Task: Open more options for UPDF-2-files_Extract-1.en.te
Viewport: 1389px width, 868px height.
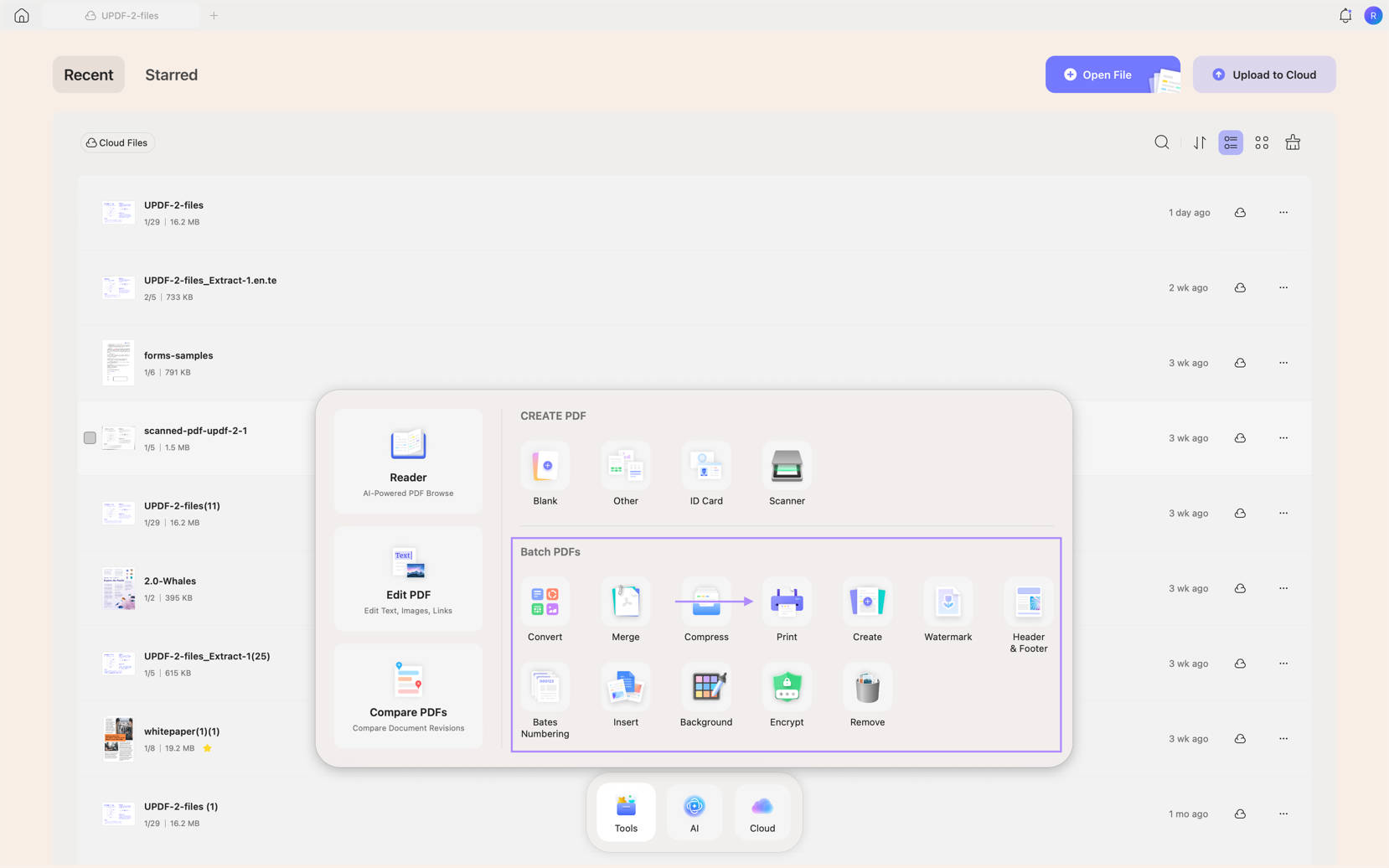Action: 1283,287
